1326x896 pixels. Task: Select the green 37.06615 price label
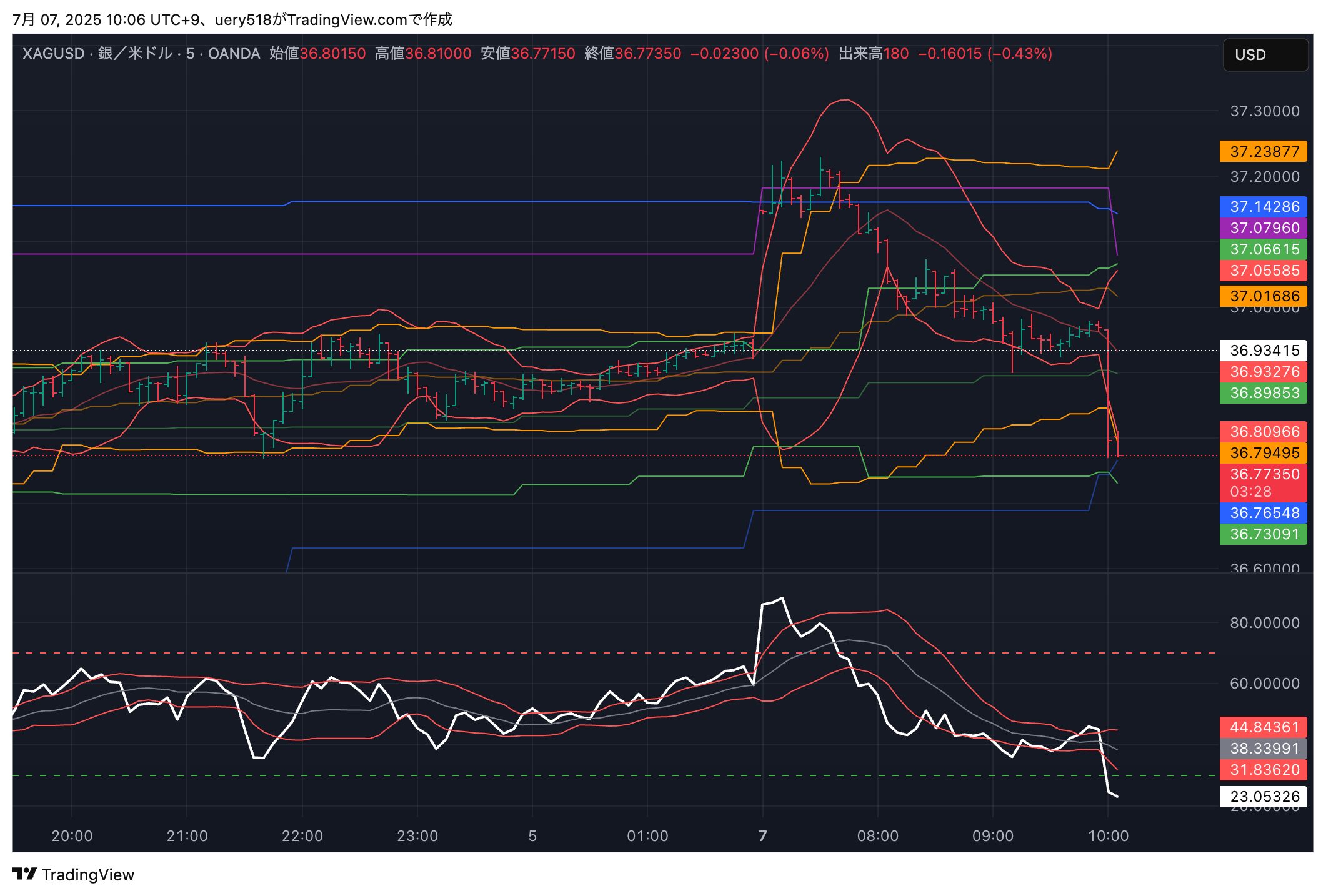1264,249
